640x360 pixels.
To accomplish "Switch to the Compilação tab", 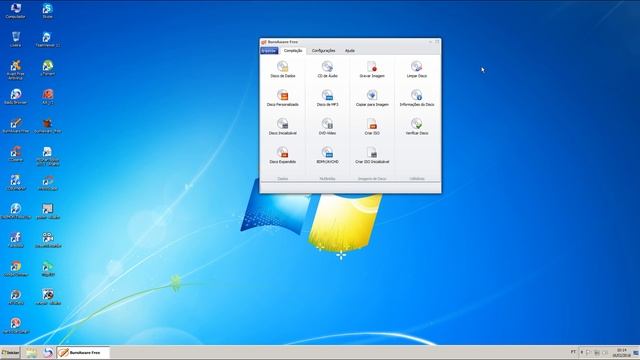I will 293,51.
